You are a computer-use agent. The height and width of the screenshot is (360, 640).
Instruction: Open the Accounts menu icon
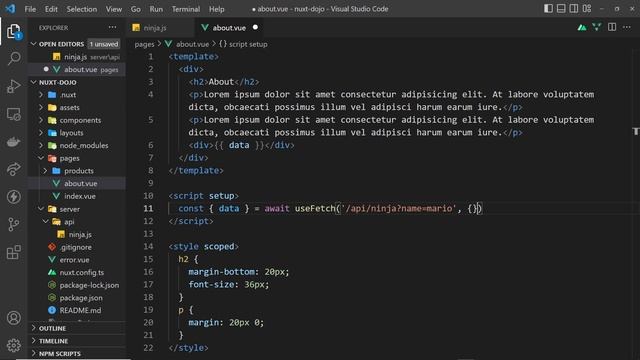13,318
